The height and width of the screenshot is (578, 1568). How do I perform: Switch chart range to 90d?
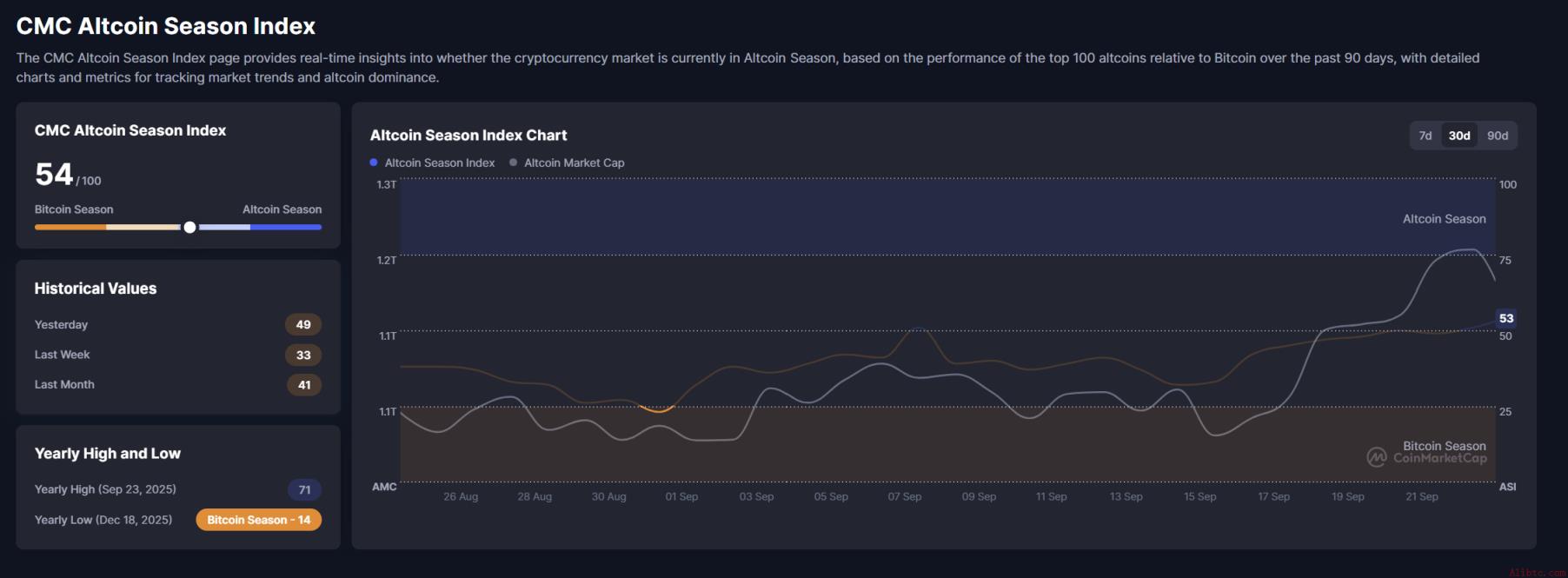[x=1498, y=136]
